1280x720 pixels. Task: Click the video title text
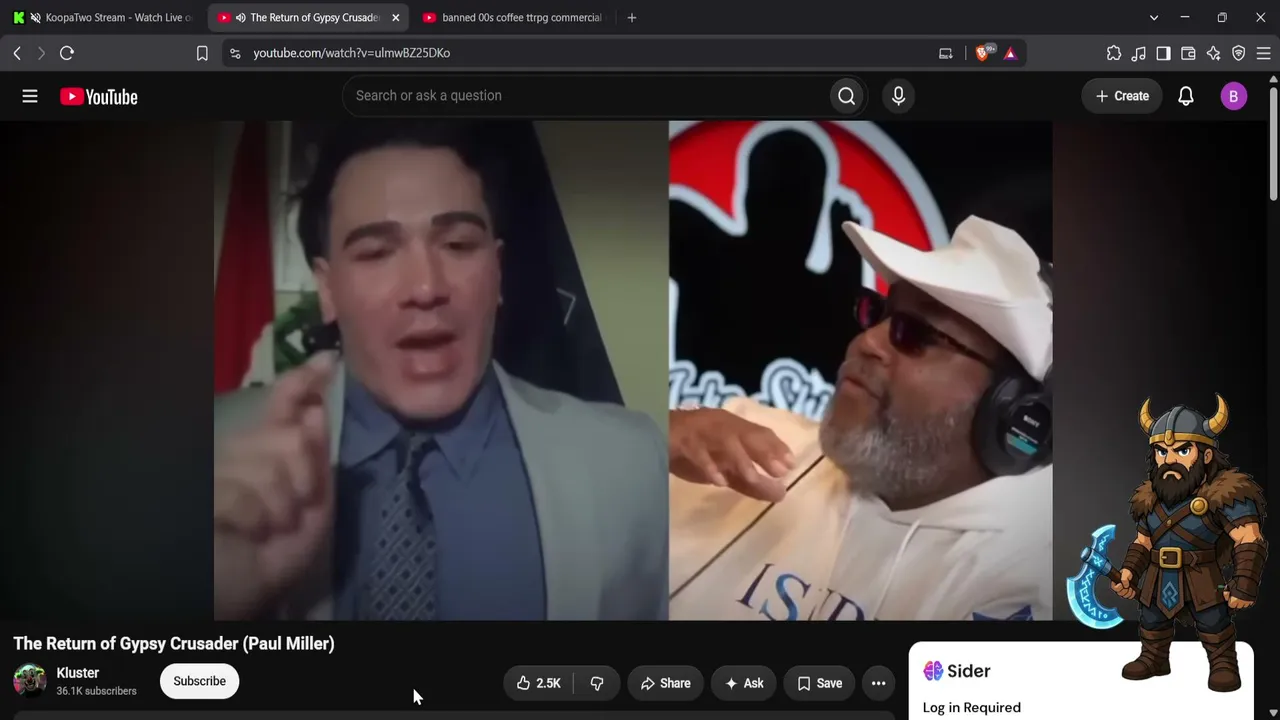point(174,643)
